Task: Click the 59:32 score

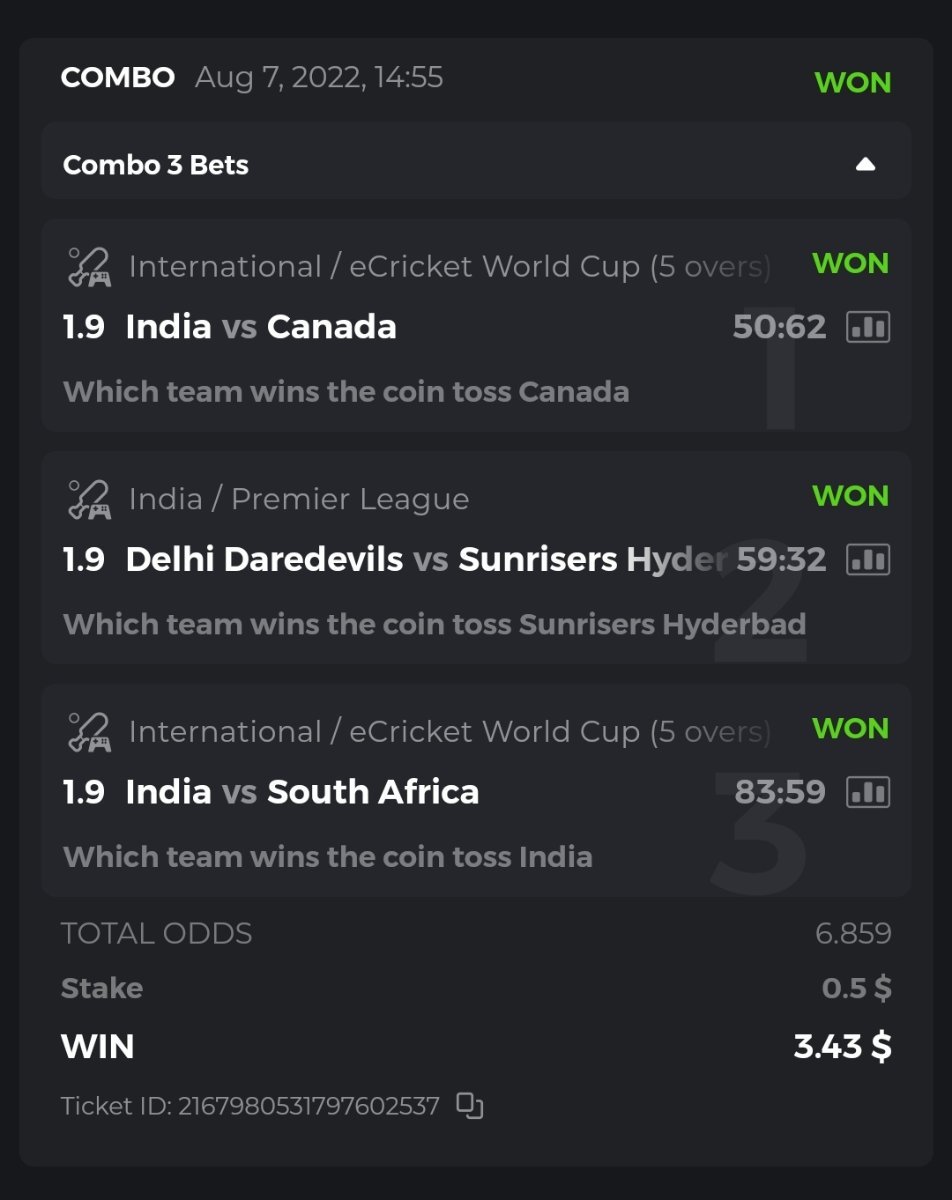Action: tap(781, 559)
